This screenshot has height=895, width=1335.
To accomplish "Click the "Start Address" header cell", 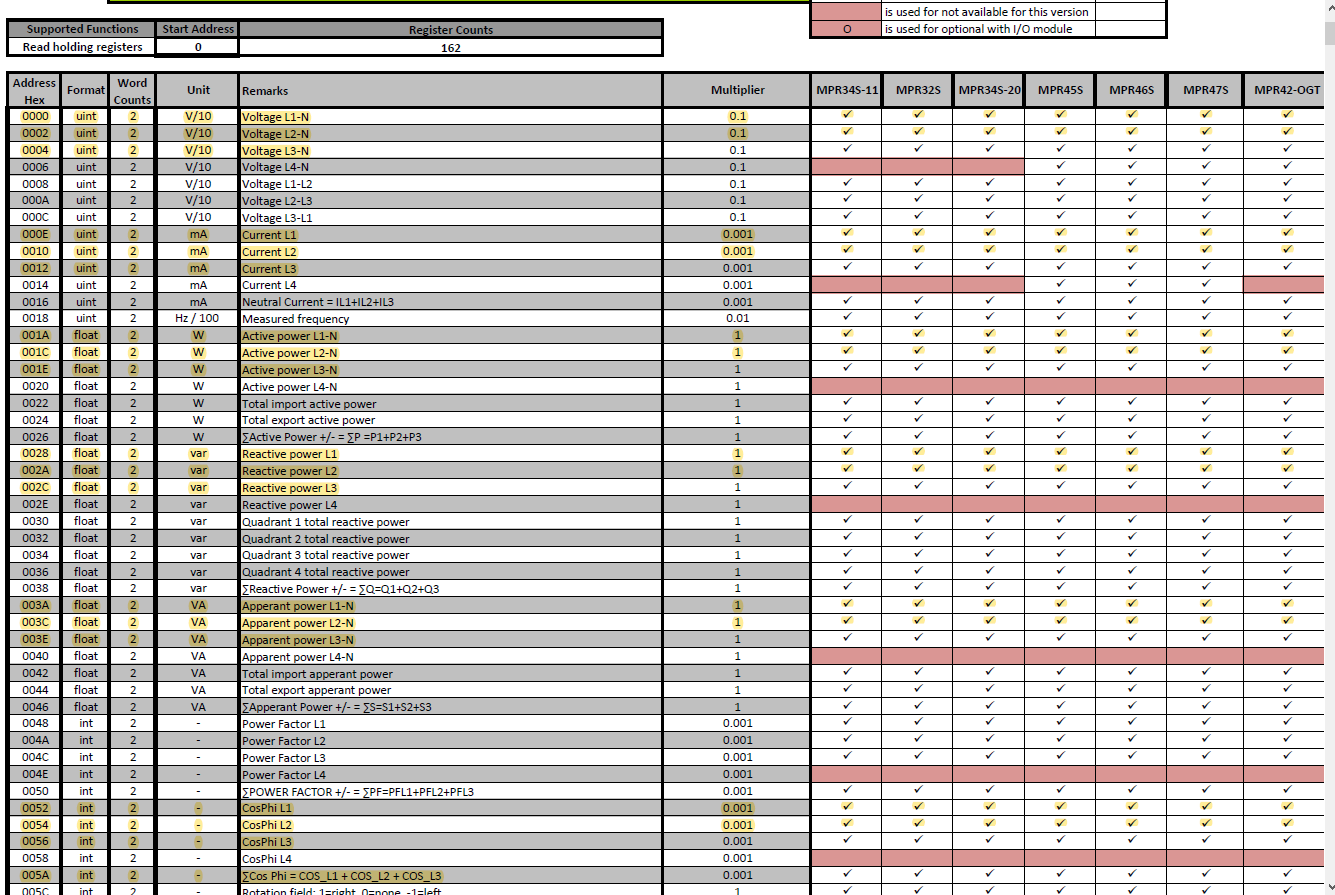I will coord(198,30).
